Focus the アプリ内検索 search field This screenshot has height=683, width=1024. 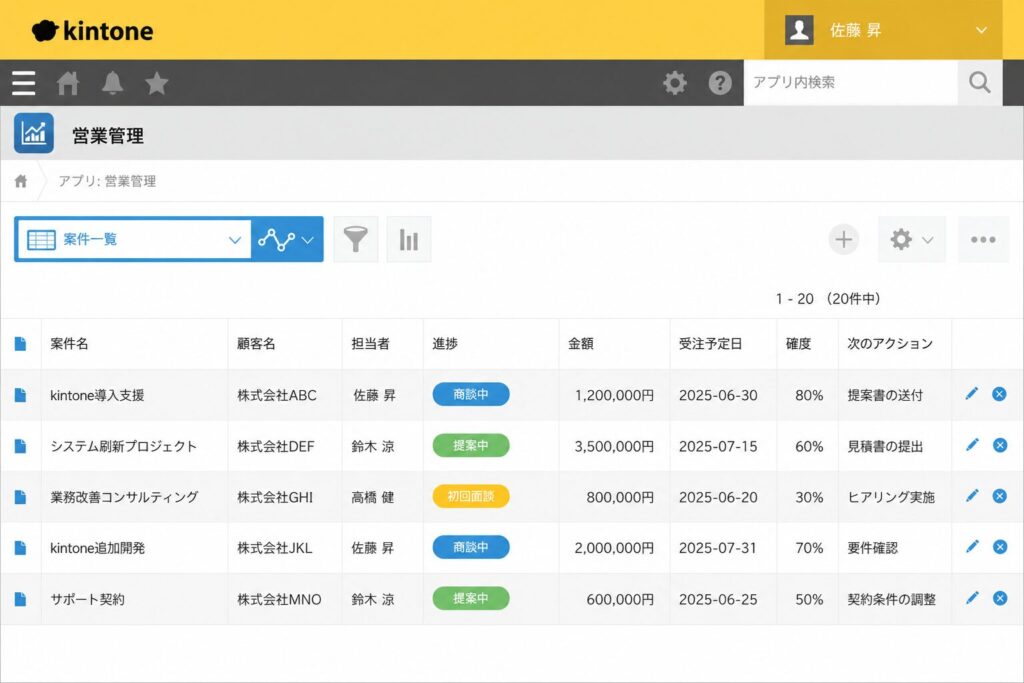(850, 82)
